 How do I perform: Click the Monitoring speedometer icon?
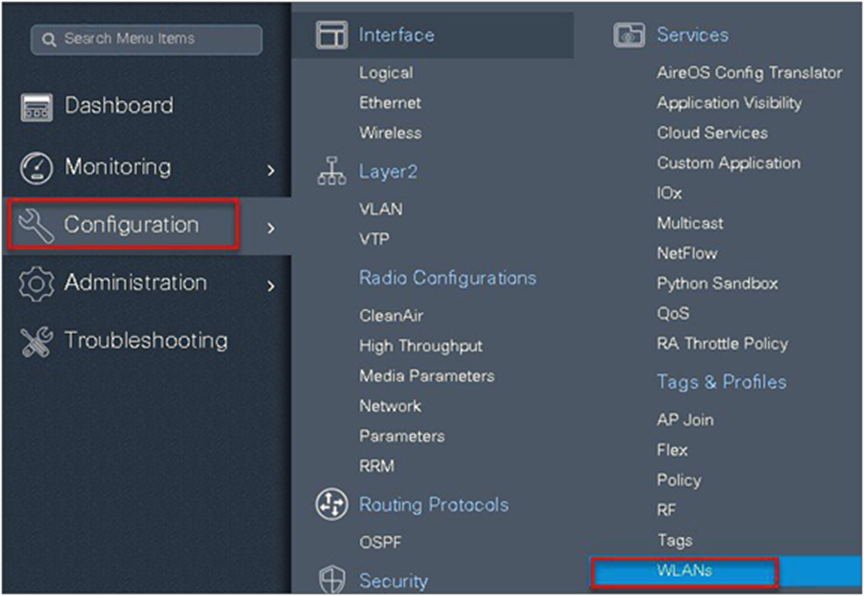coord(36,167)
